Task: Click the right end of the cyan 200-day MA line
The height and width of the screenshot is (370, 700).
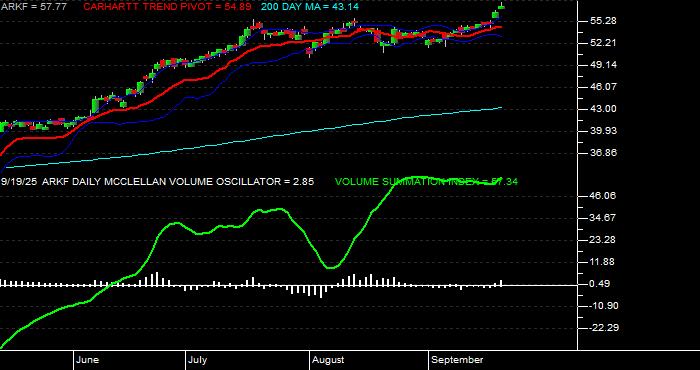Action: point(501,108)
